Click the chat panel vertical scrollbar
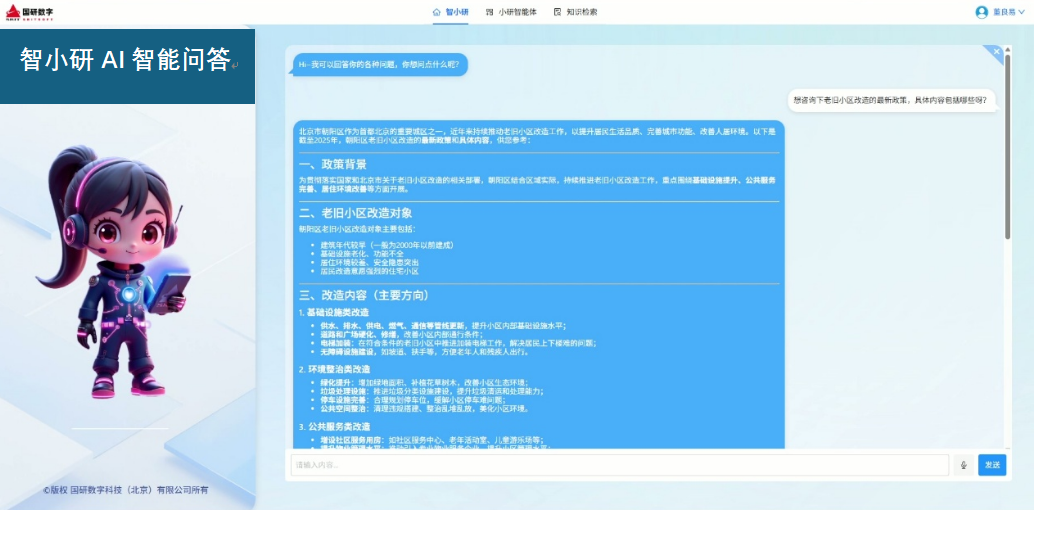 pos(1007,150)
